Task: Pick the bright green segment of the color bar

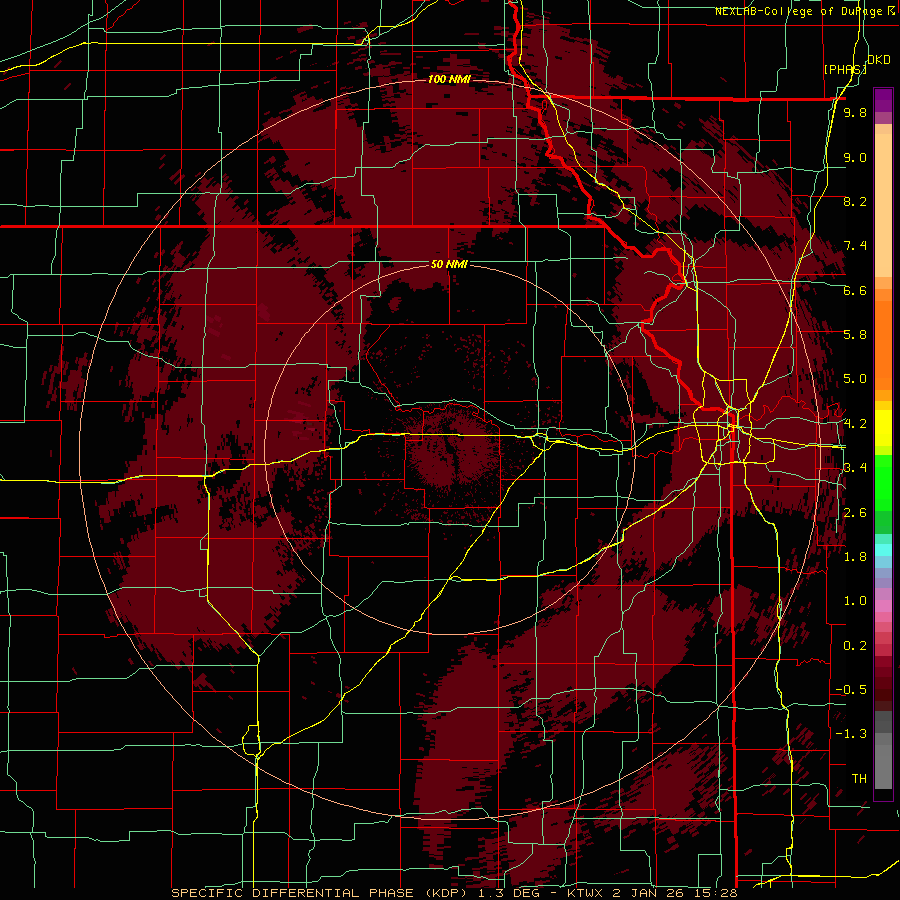Action: pos(883,482)
